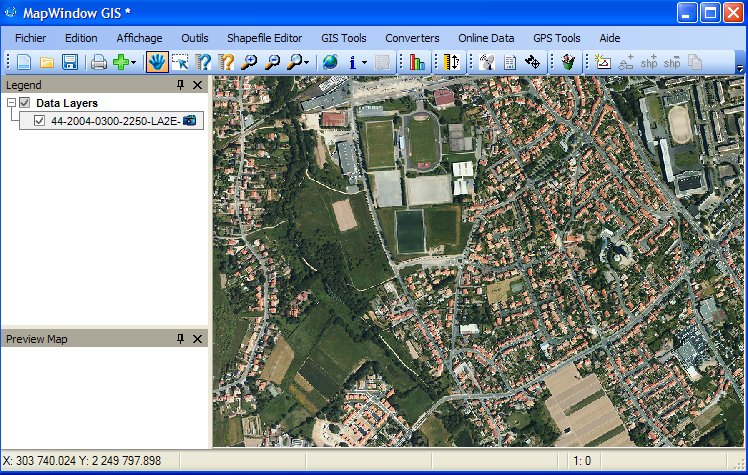
Task: Expand the previous zoom dropdown arrow
Action: tap(306, 63)
